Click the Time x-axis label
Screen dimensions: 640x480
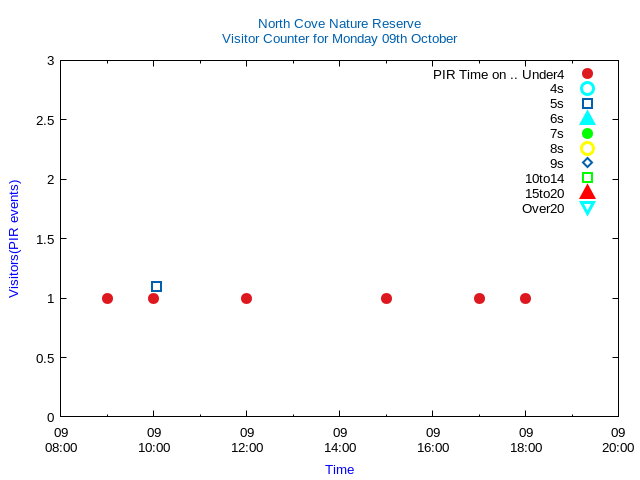click(339, 469)
